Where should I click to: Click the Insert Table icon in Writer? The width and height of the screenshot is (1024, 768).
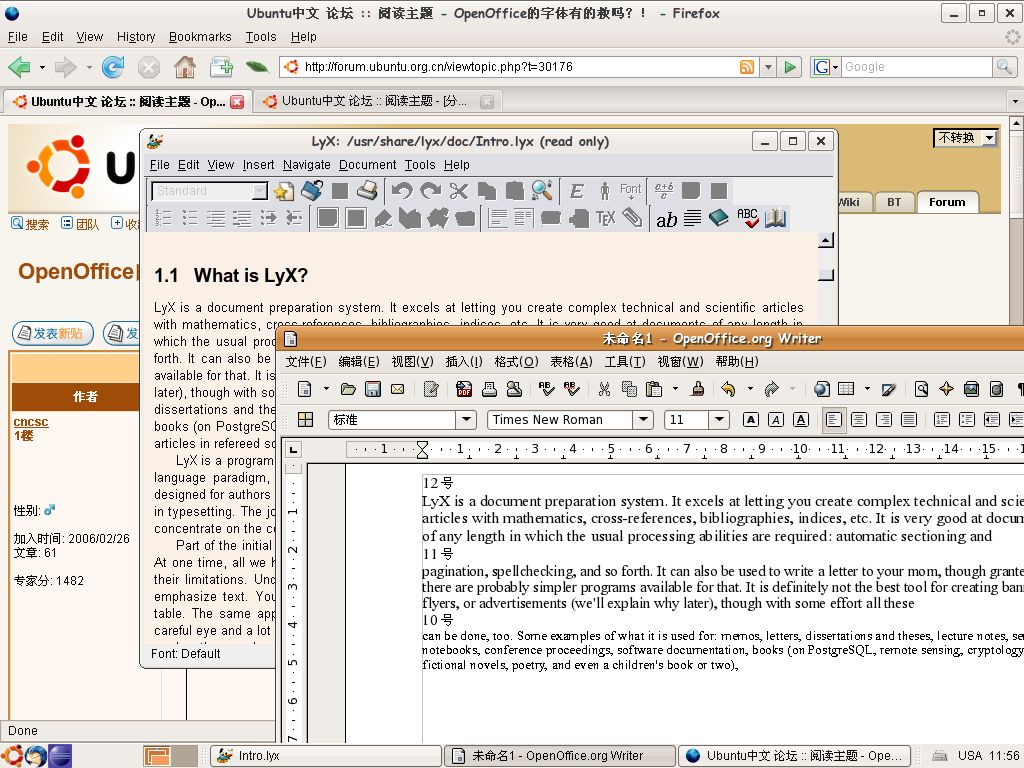pos(846,389)
